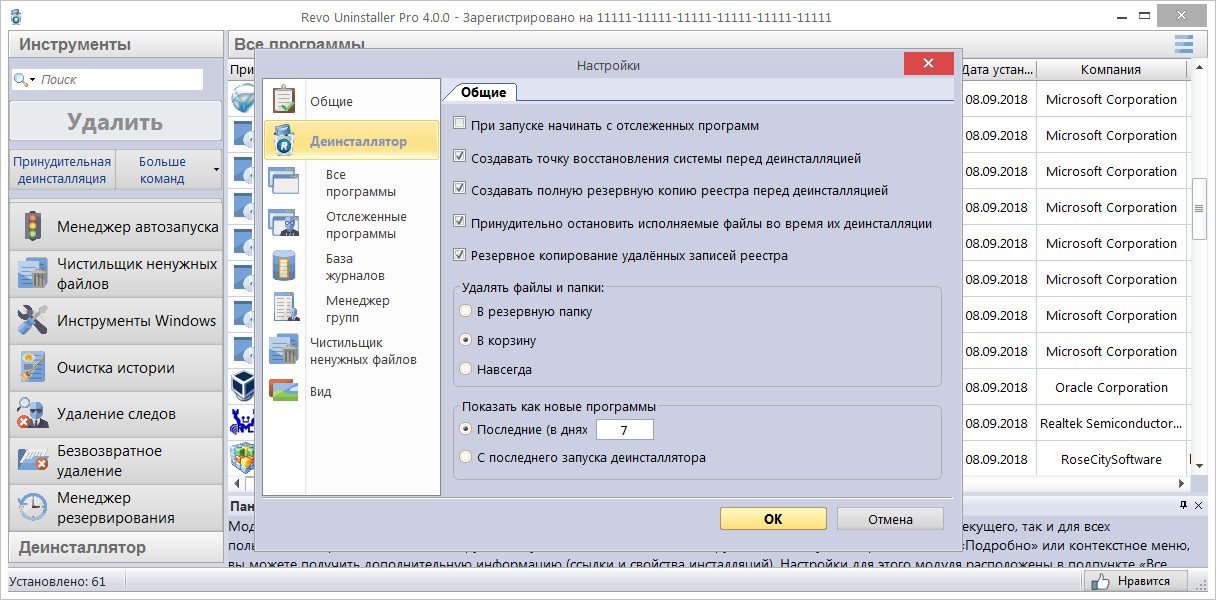Select the Навсегда delete option
Image resolution: width=1216 pixels, height=600 pixels.
click(x=466, y=369)
